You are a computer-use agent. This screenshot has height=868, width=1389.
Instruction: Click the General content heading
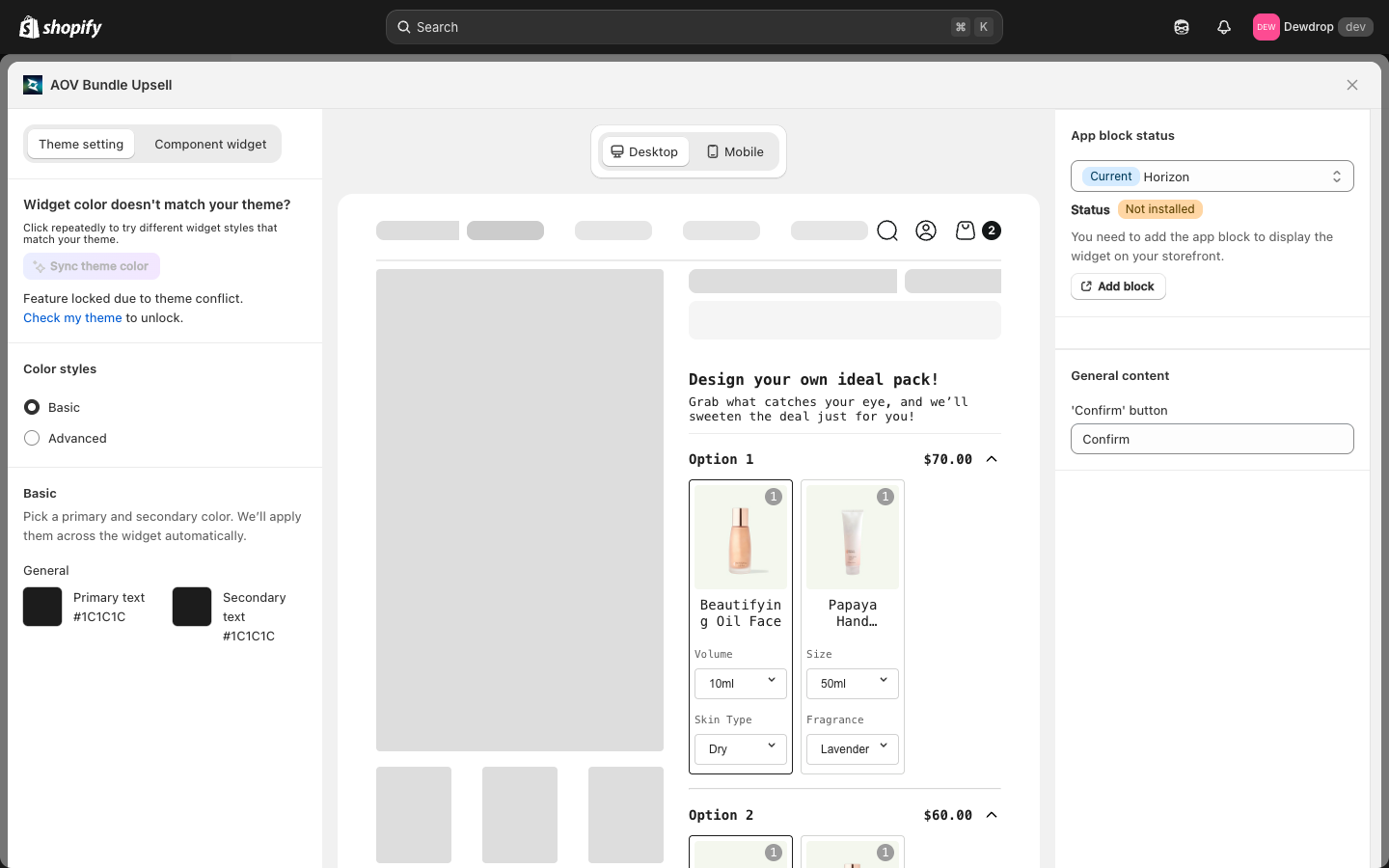[x=1120, y=375]
